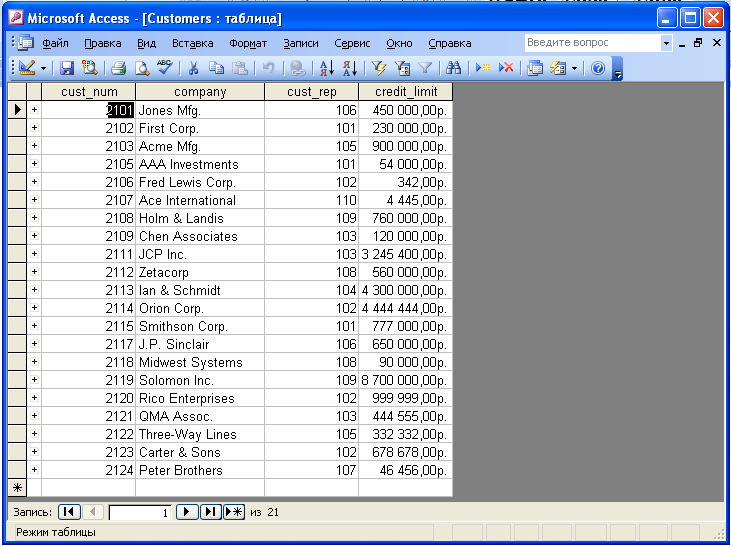Viewport: 731px width, 546px height.
Task: Open the Вставка menu
Action: [x=193, y=43]
